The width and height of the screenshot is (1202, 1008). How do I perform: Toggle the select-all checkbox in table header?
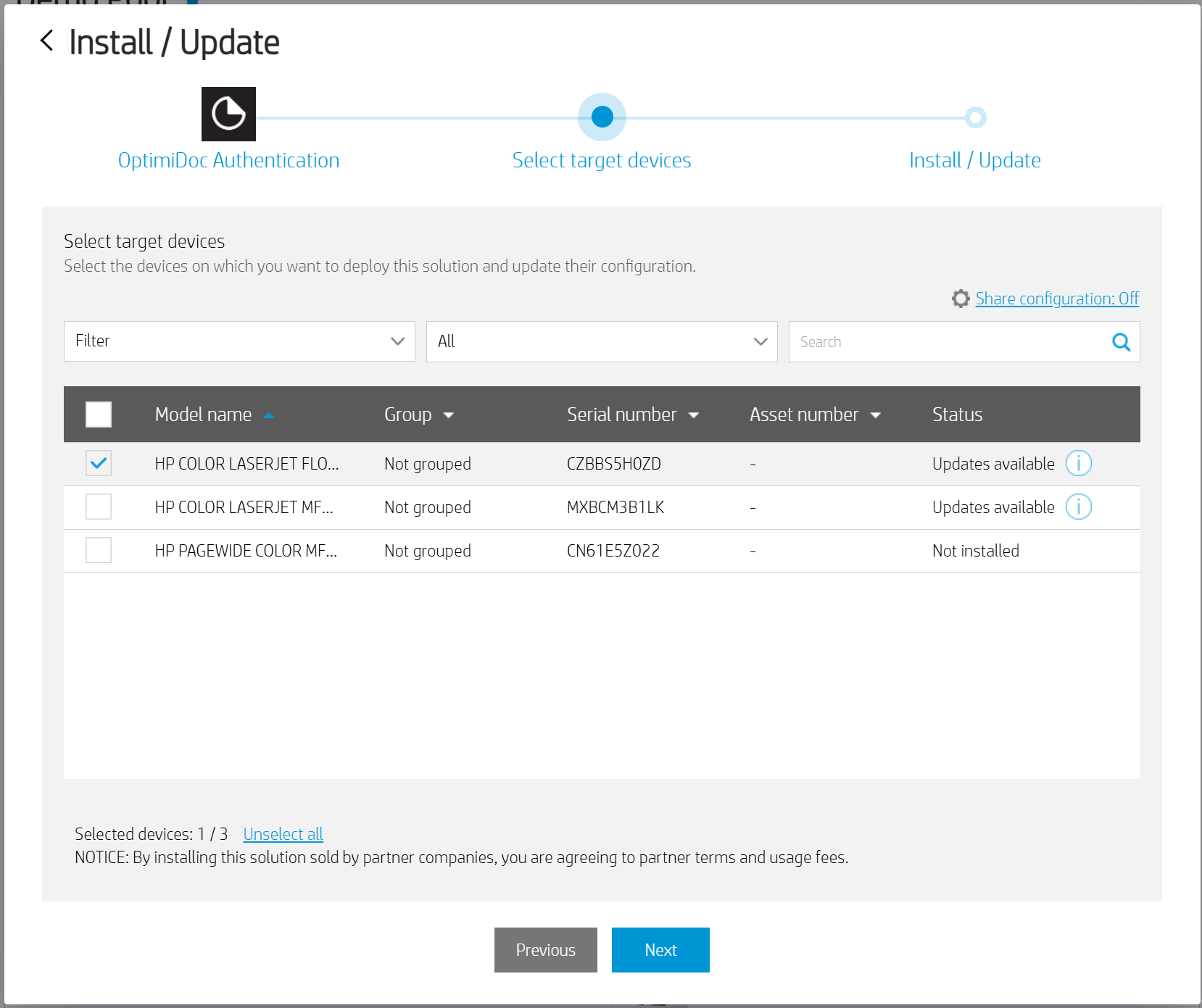click(99, 415)
